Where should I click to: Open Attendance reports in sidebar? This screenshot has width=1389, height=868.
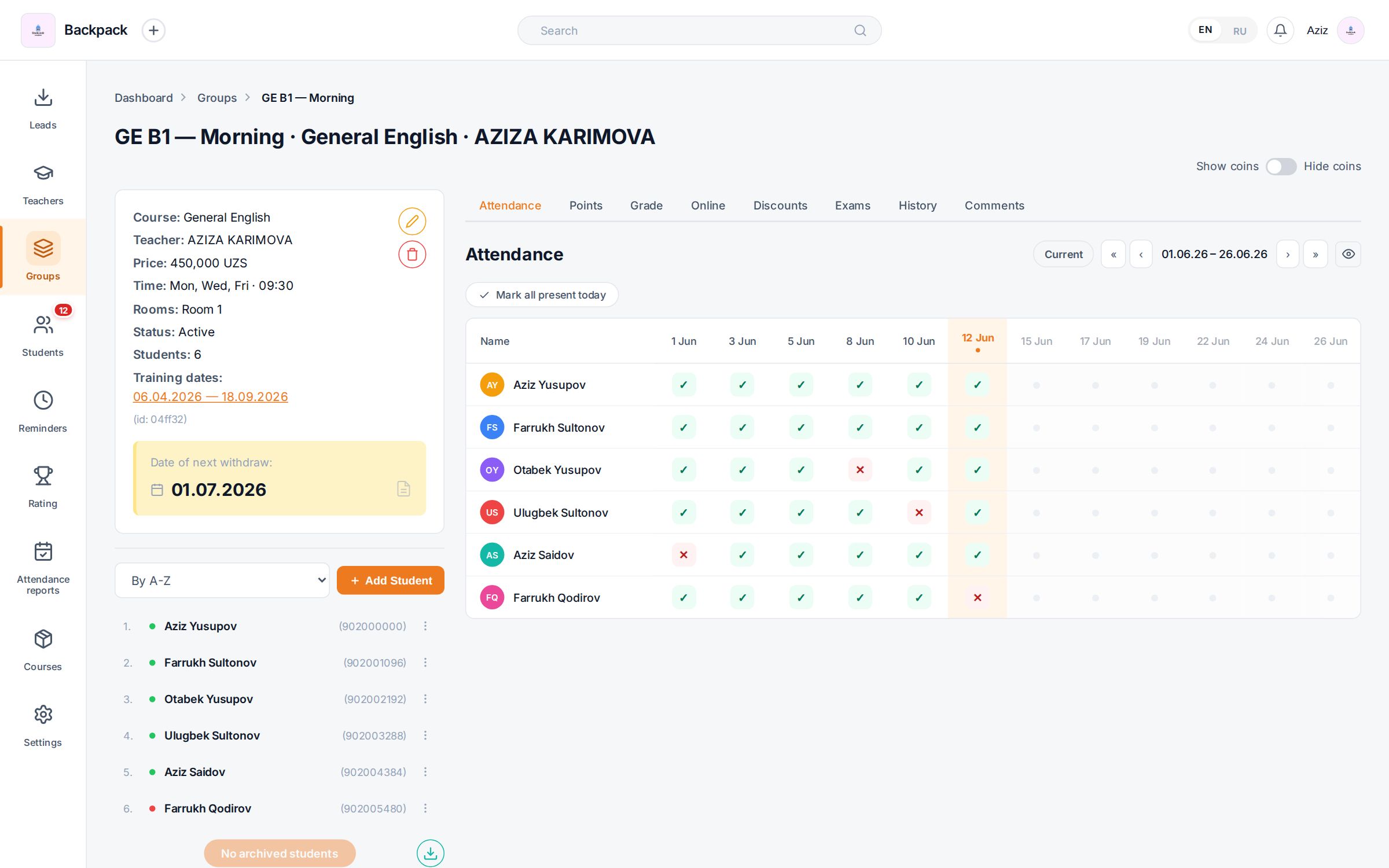(43, 568)
